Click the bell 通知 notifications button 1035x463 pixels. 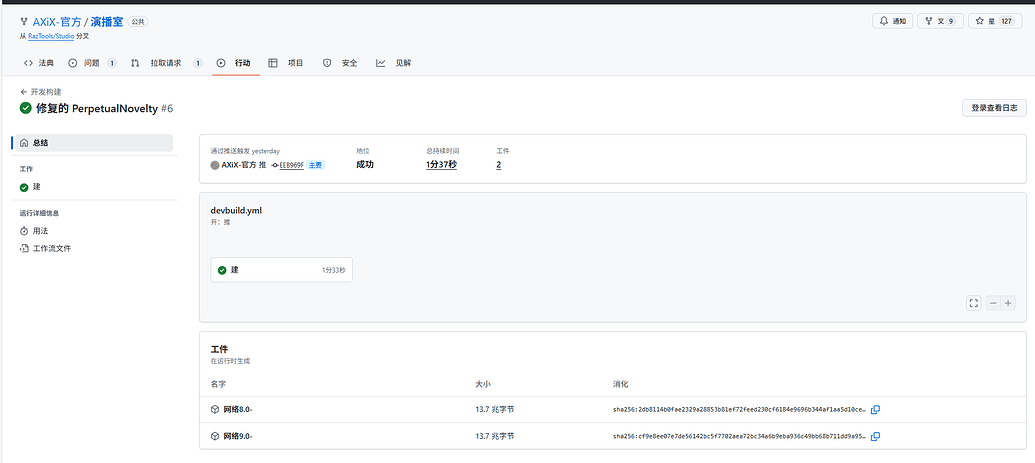tap(892, 21)
